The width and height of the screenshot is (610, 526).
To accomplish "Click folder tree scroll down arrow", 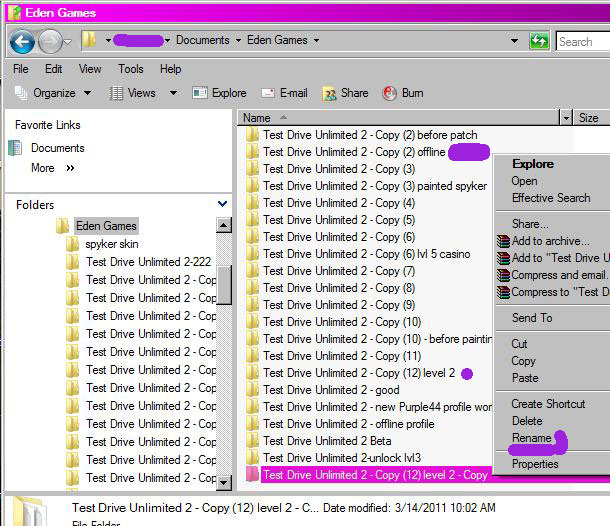I will click(224, 483).
